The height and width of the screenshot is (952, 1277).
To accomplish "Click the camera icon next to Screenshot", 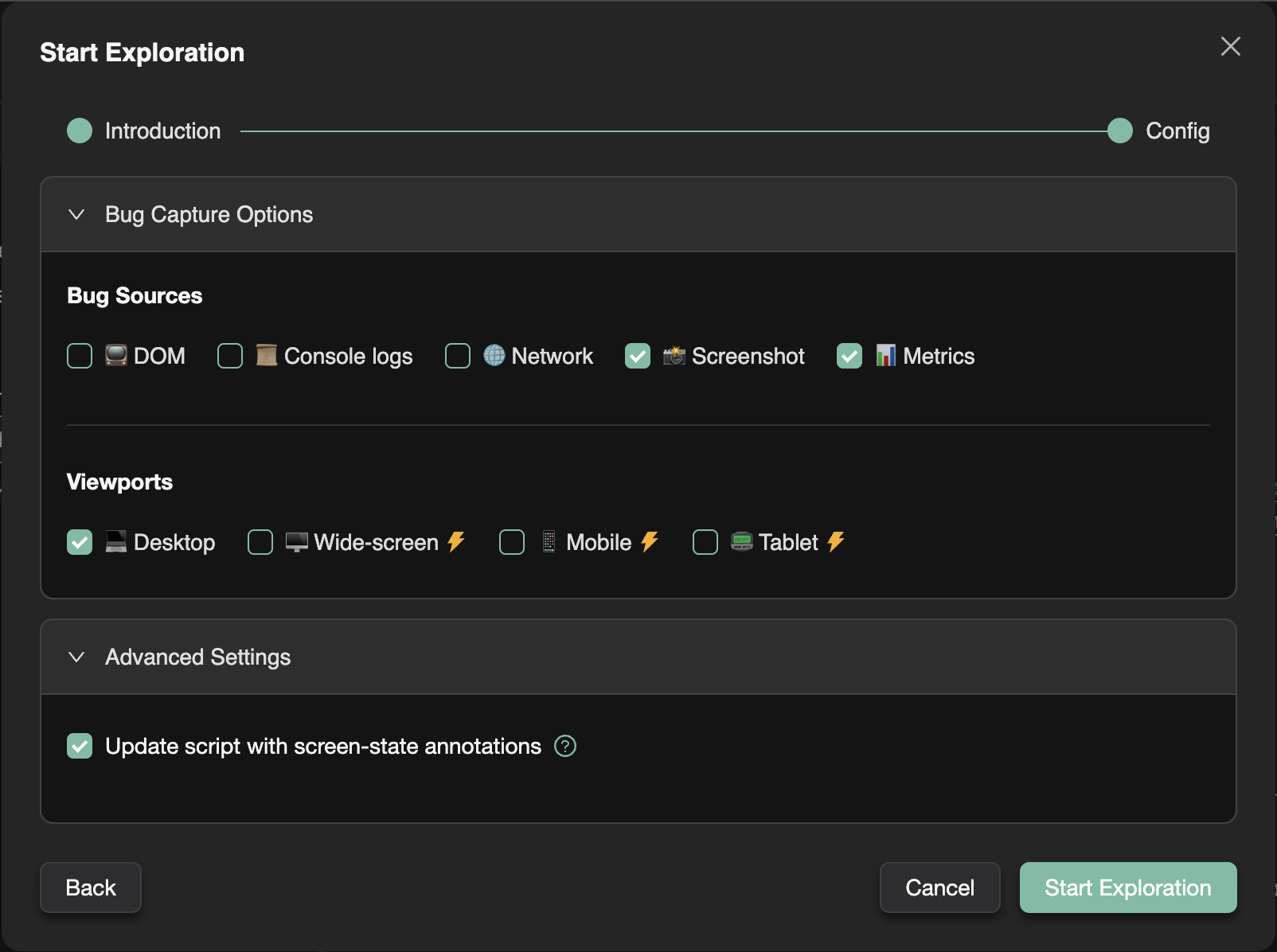I will click(x=674, y=356).
